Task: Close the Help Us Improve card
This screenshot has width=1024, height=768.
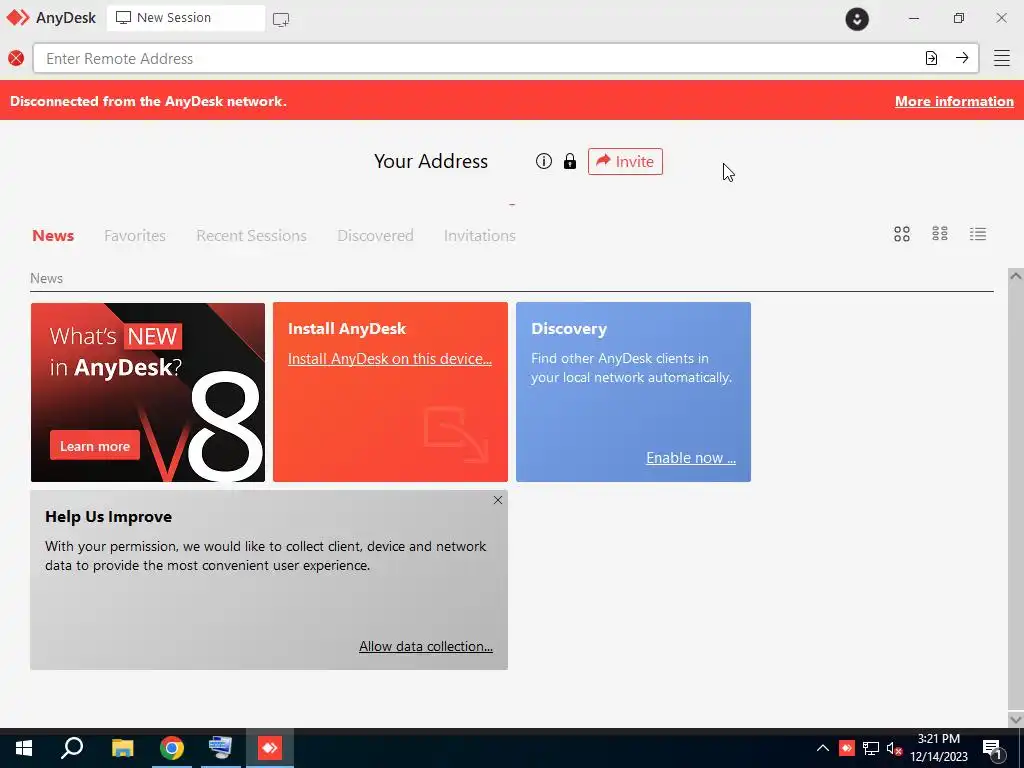Action: pyautogui.click(x=498, y=500)
